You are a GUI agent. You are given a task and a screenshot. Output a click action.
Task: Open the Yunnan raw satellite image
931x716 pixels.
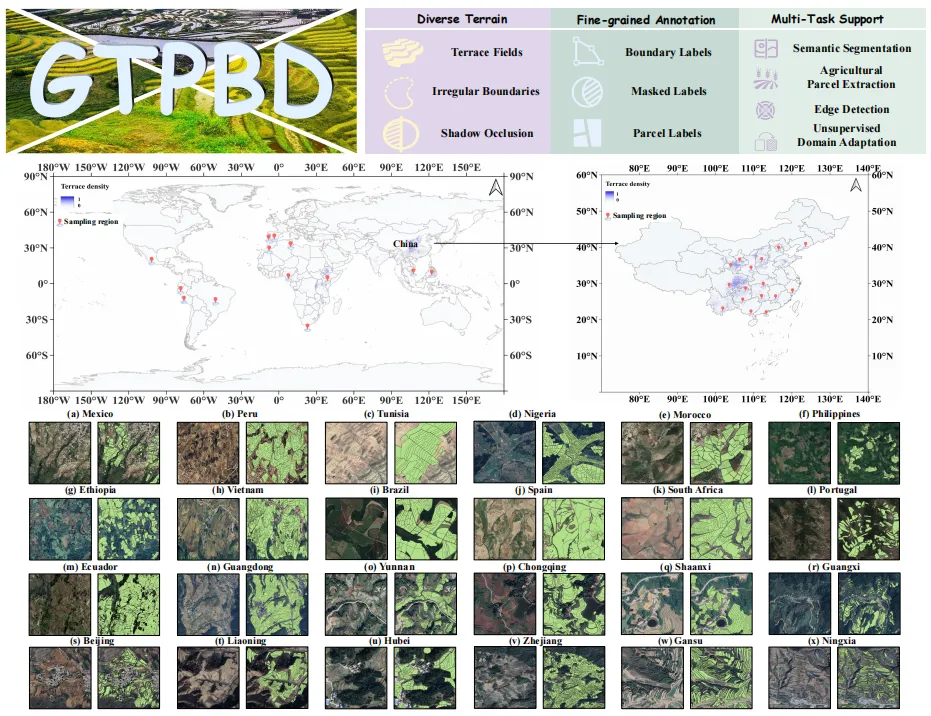click(356, 604)
